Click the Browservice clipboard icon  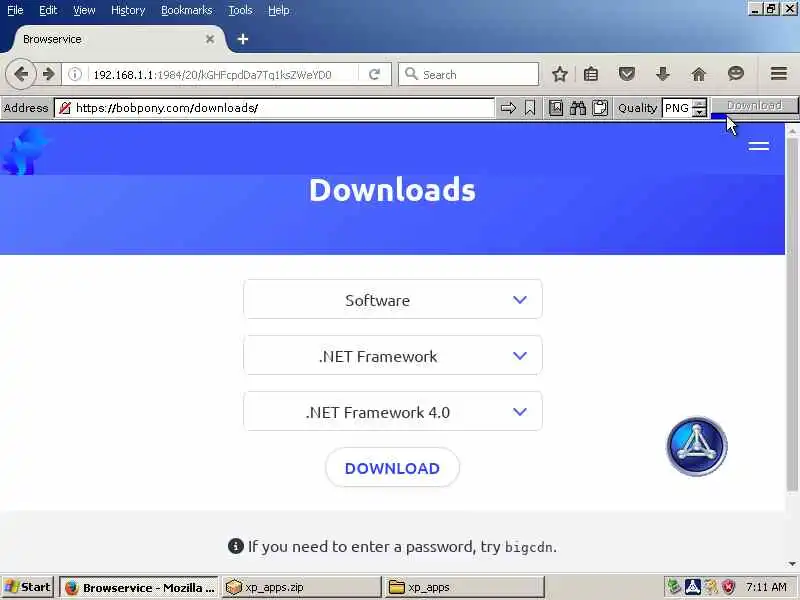coord(600,108)
